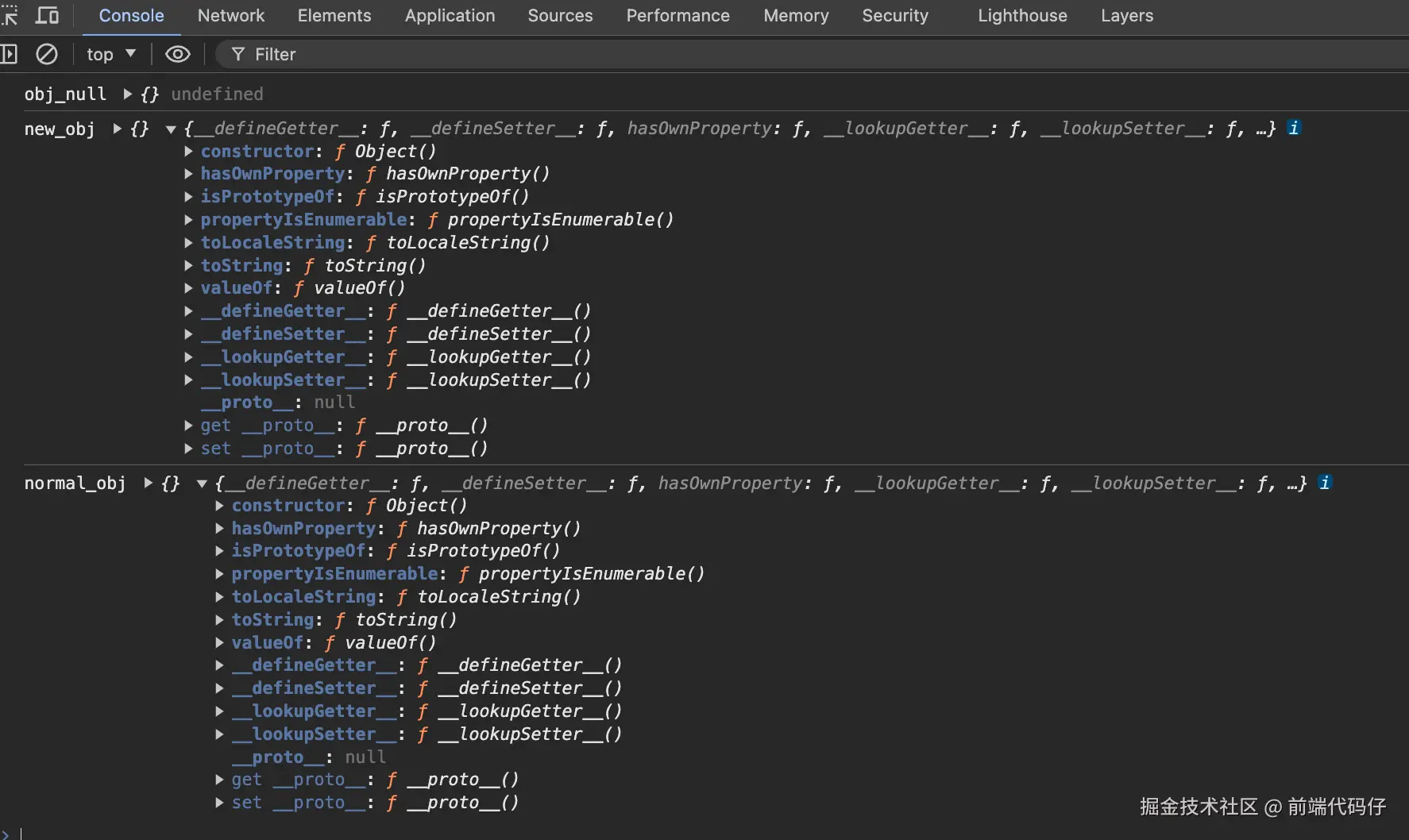Click the console prompt input line
This screenshot has height=840, width=1409.
[x=715, y=832]
